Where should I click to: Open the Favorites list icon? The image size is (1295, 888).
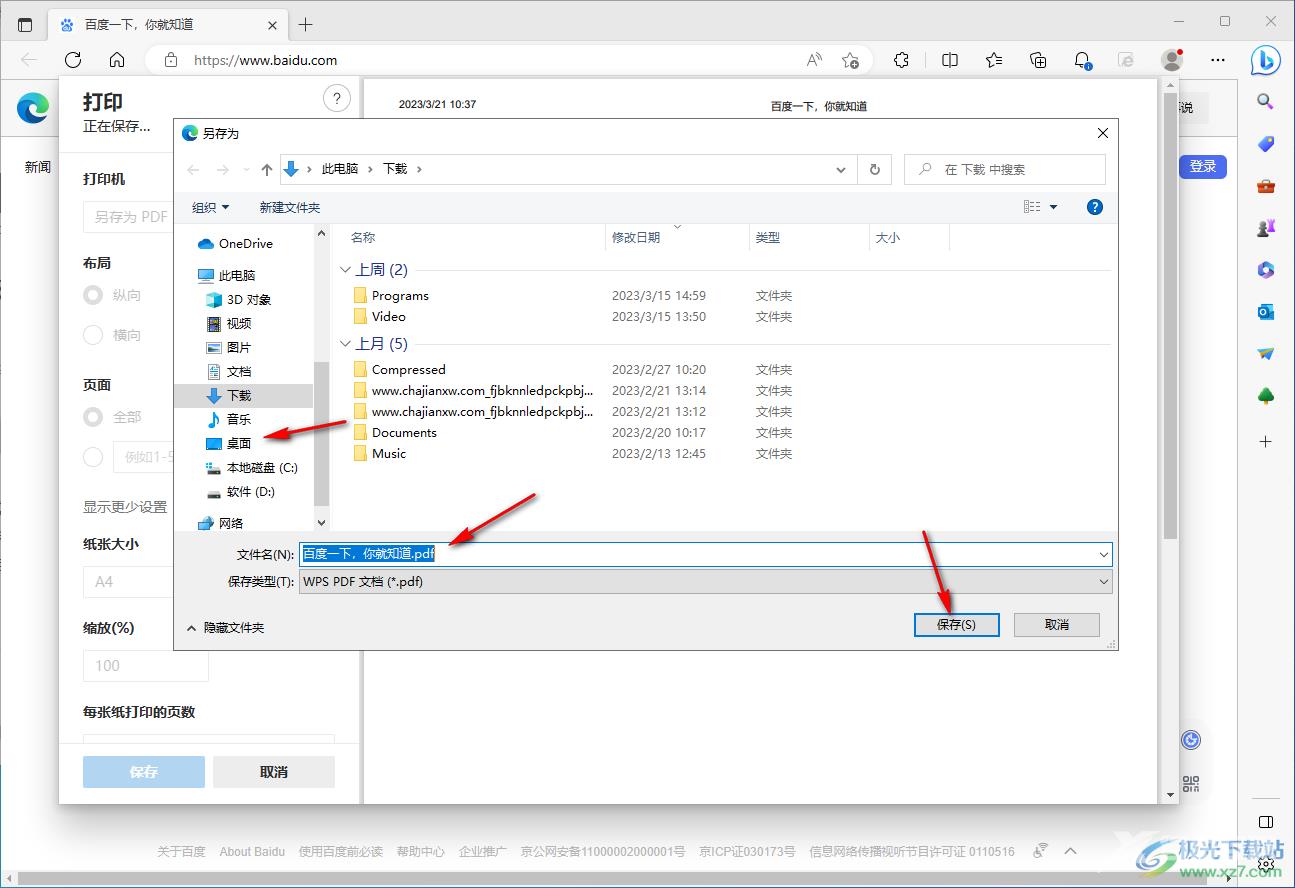tap(994, 60)
